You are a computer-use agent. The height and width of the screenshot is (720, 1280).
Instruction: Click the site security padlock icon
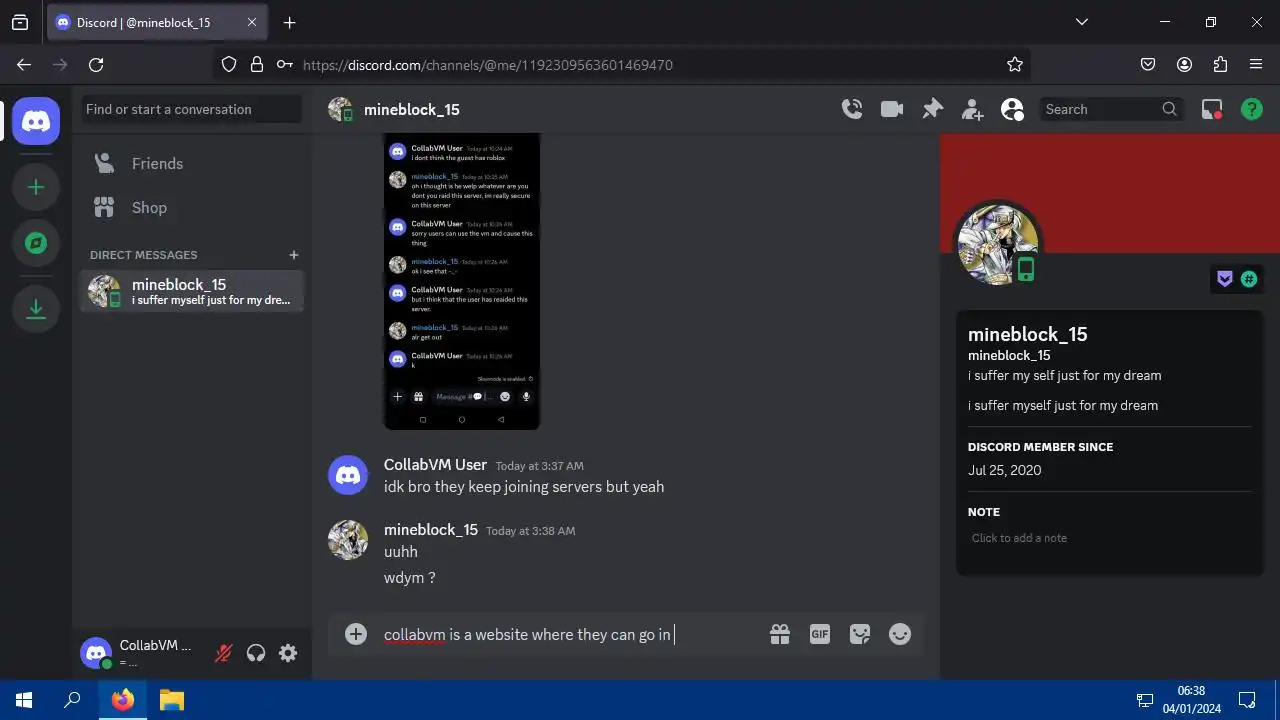tap(257, 64)
